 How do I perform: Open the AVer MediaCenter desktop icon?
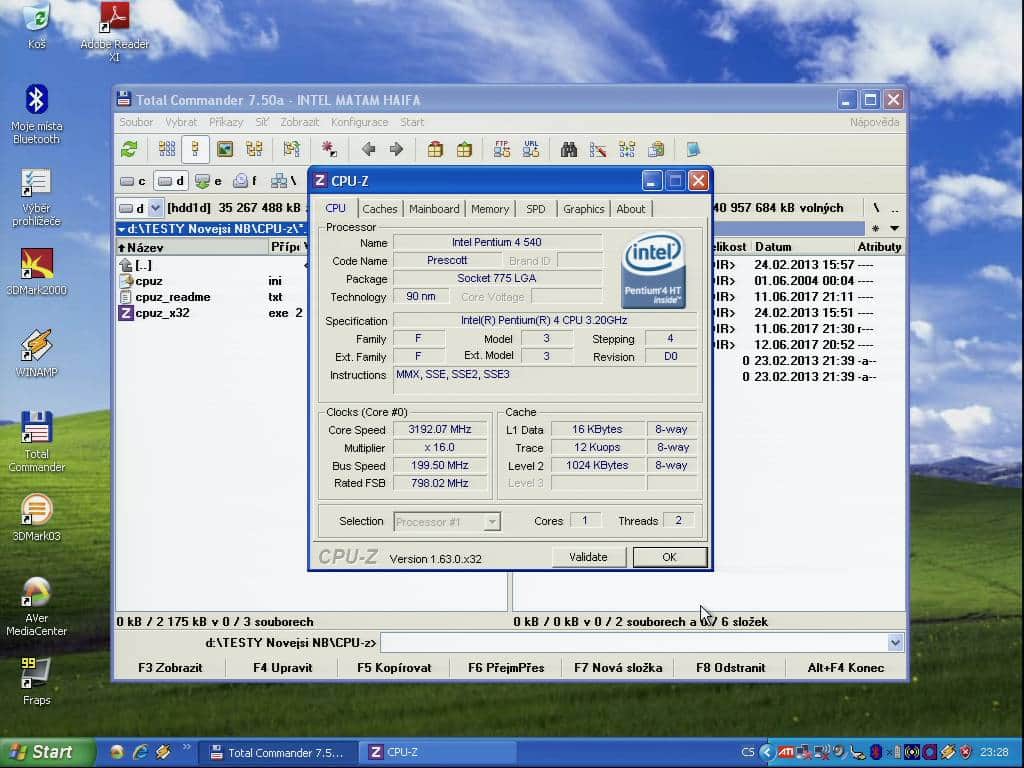[37, 607]
